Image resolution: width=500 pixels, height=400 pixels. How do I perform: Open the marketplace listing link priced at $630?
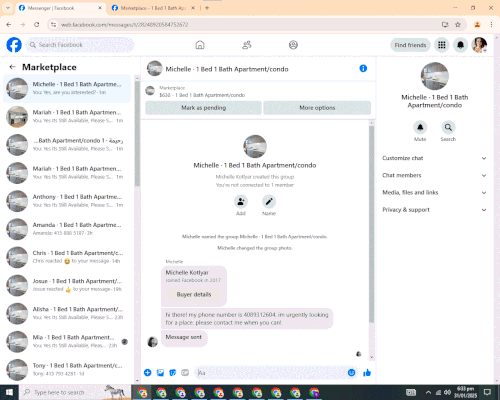202,95
